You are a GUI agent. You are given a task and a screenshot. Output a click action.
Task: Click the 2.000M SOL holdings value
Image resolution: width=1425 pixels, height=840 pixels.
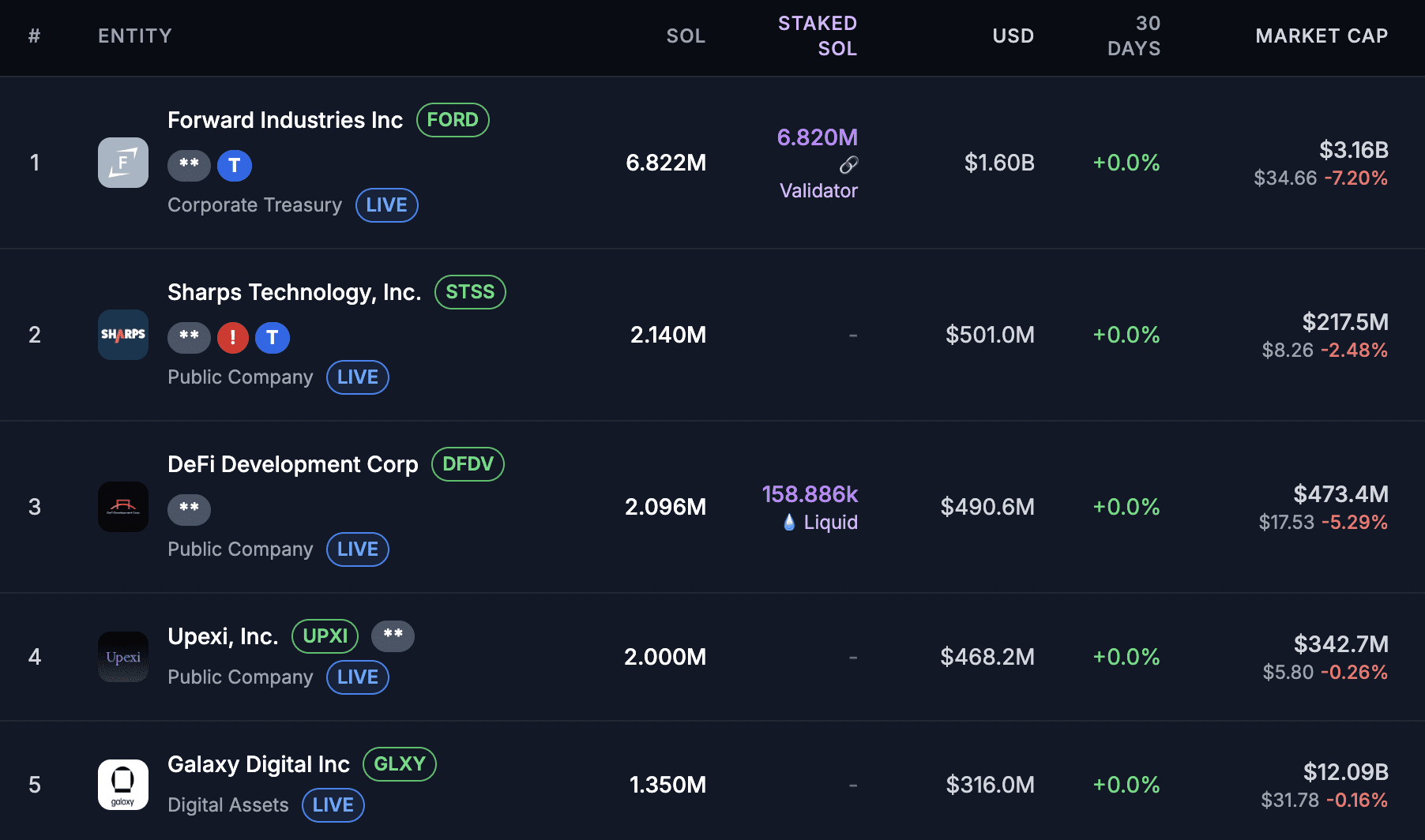[x=665, y=657]
